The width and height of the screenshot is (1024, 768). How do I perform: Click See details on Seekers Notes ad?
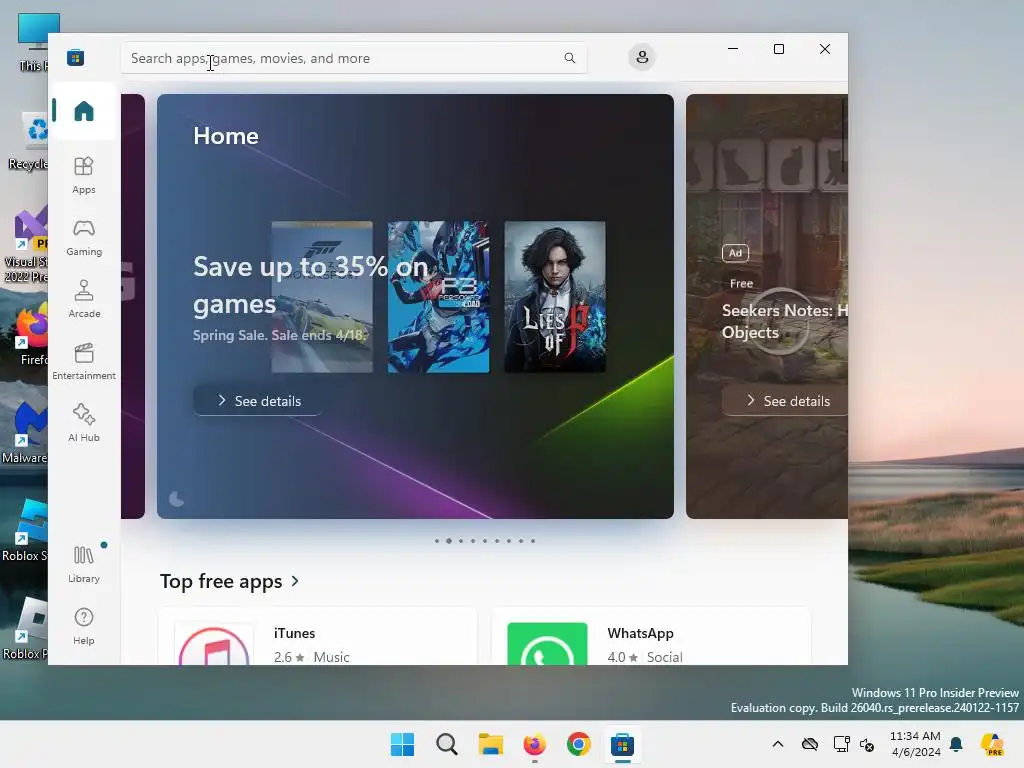pos(785,401)
